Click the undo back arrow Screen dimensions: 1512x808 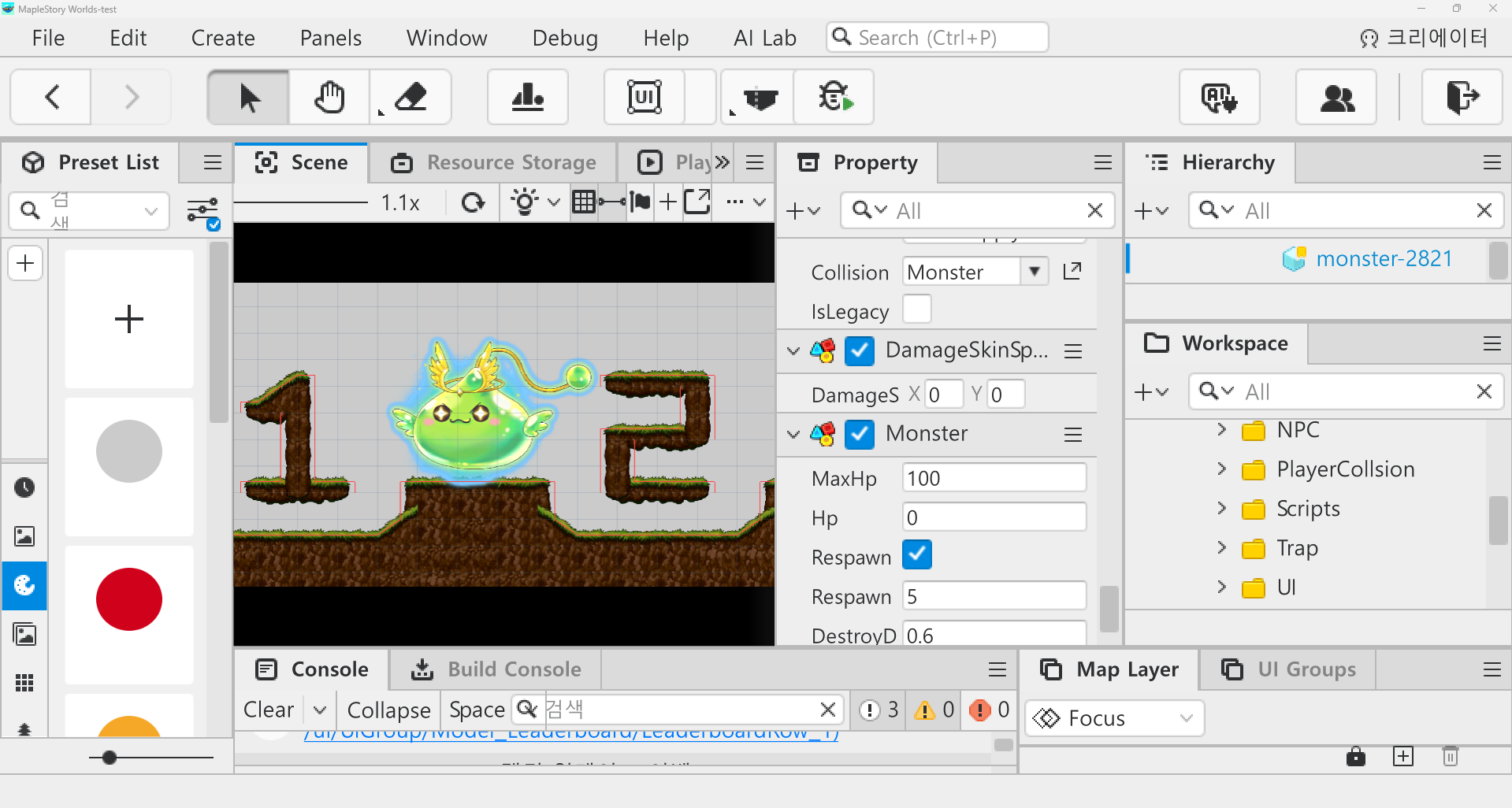coord(52,97)
